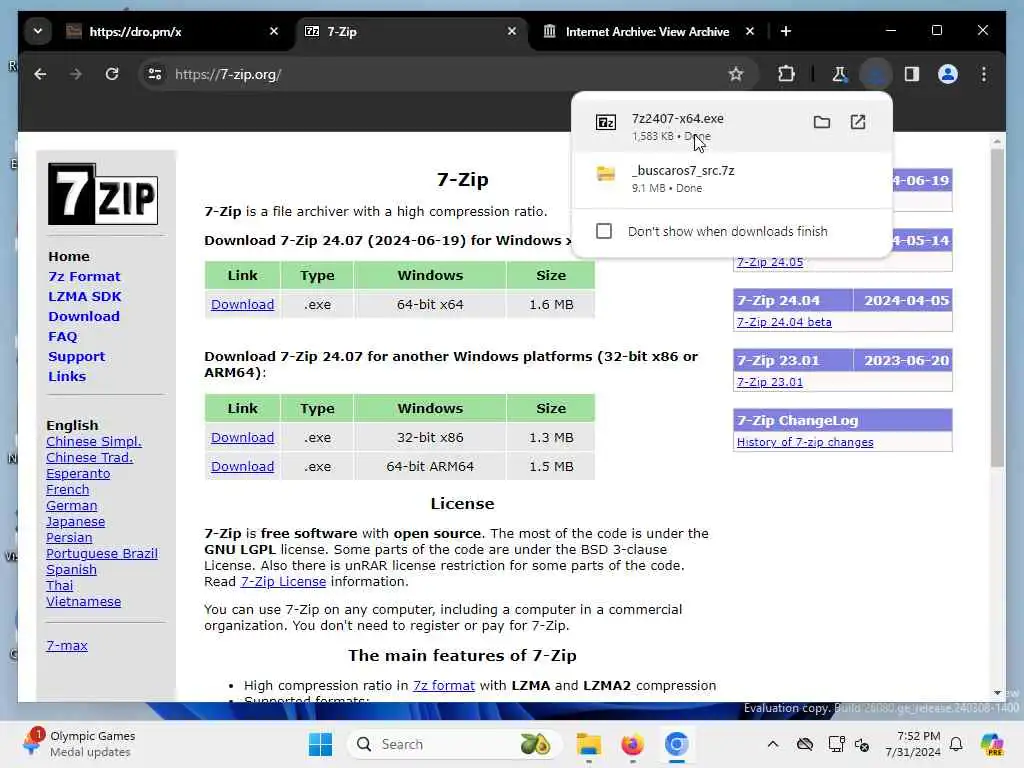Open the Chrome profile avatar
The height and width of the screenshot is (768, 1024).
(x=948, y=74)
